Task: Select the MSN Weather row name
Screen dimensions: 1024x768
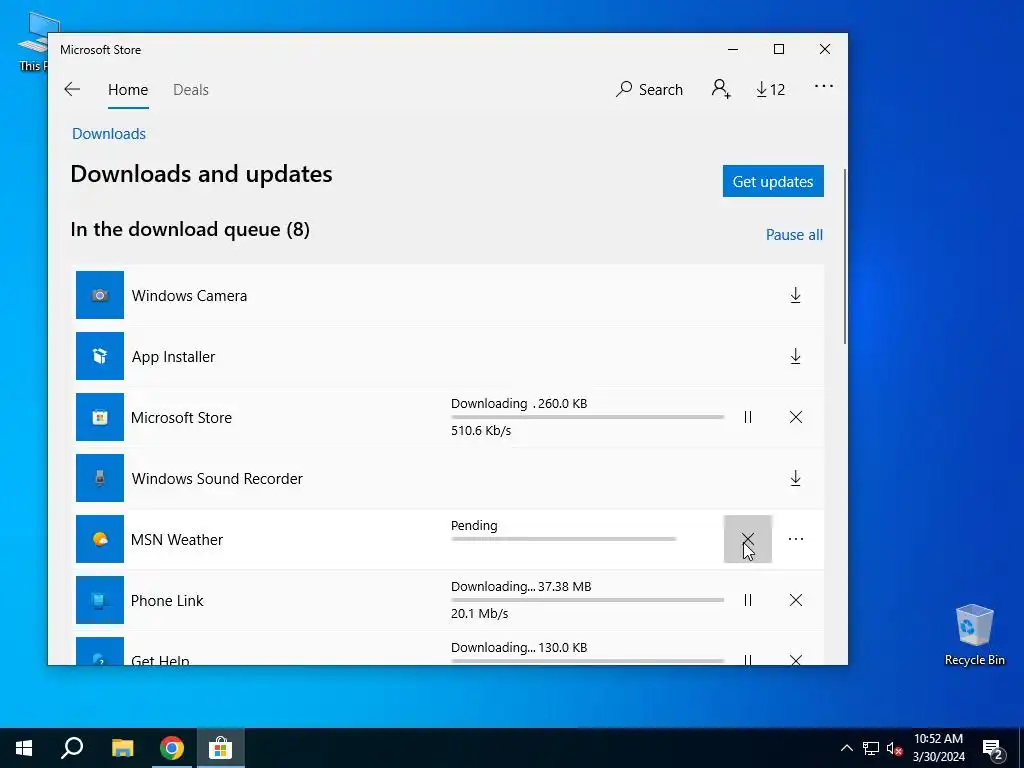Action: [x=177, y=539]
